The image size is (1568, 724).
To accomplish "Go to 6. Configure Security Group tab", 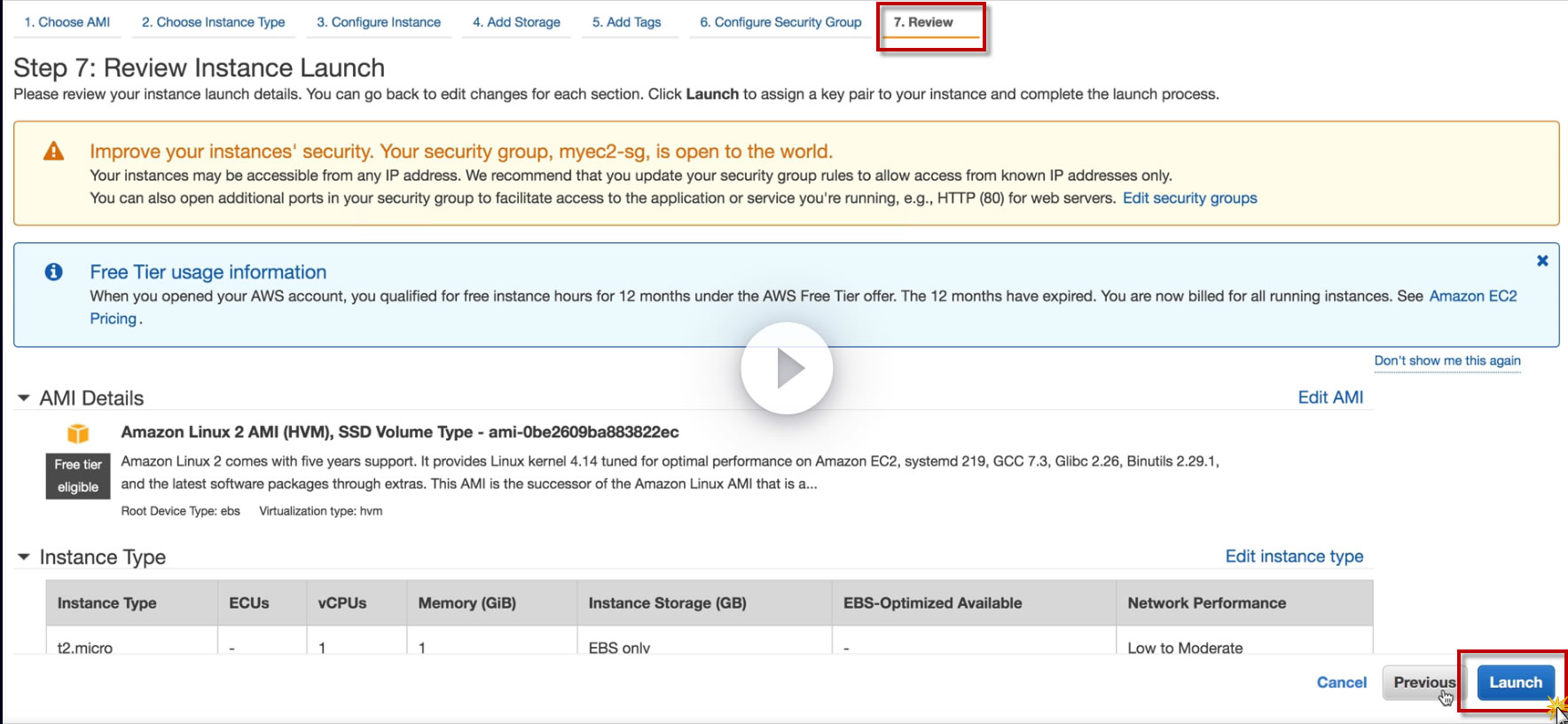I will pos(780,22).
